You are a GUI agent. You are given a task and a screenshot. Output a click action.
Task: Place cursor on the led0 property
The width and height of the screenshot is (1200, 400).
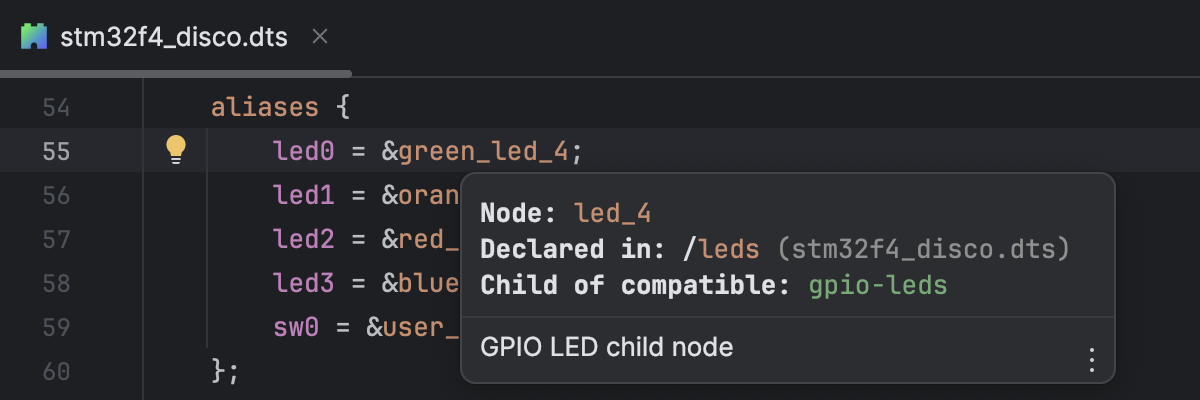click(x=304, y=151)
